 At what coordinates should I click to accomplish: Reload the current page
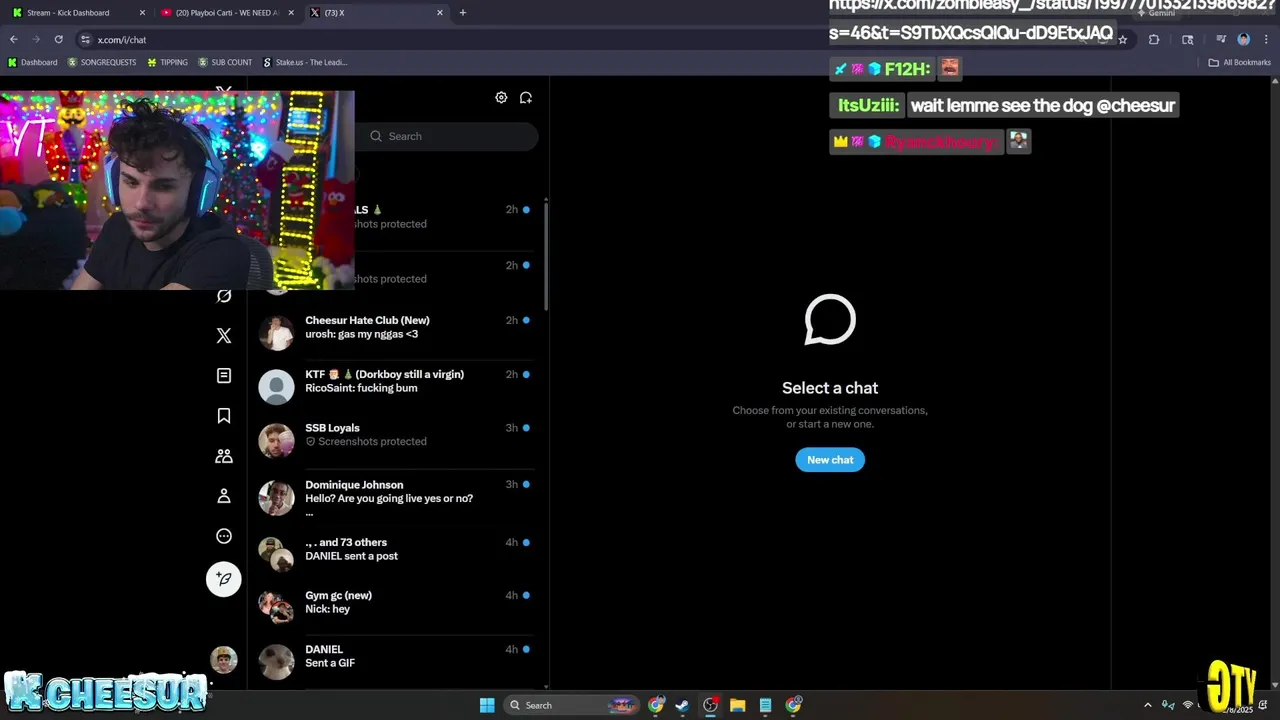pyautogui.click(x=58, y=39)
